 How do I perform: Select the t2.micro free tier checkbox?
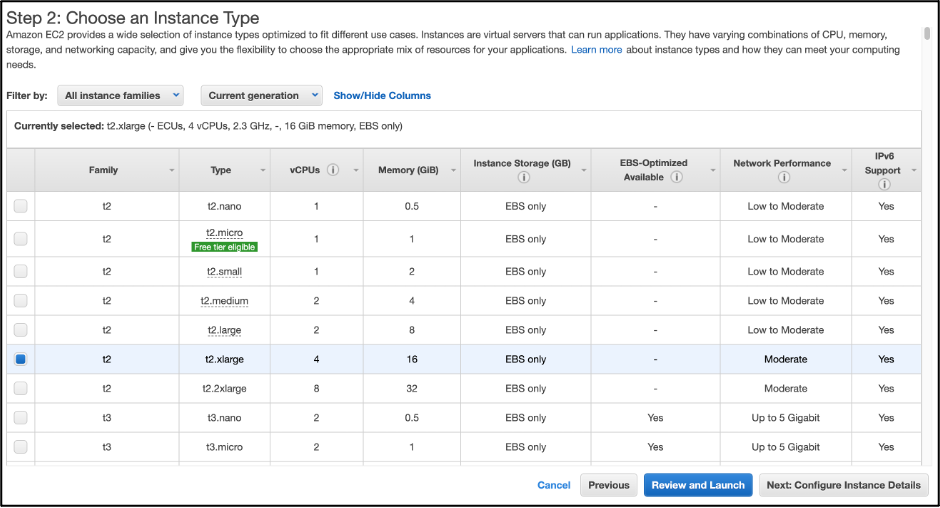20,239
